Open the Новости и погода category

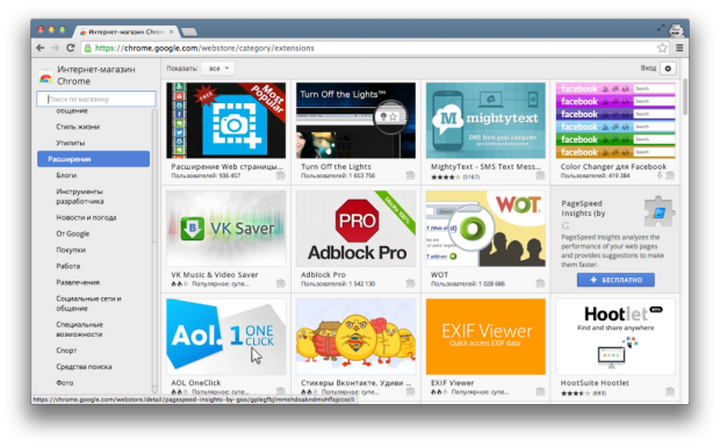click(86, 217)
